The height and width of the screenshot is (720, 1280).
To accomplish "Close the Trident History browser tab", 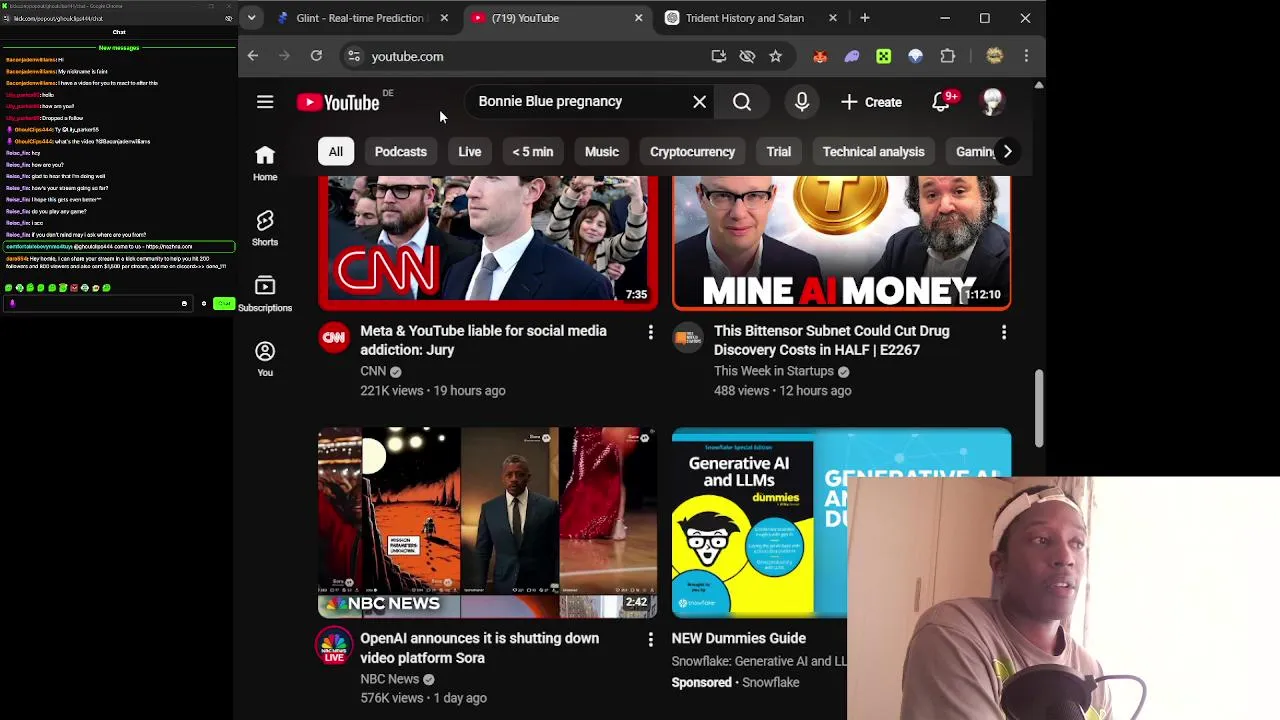I will (x=833, y=18).
